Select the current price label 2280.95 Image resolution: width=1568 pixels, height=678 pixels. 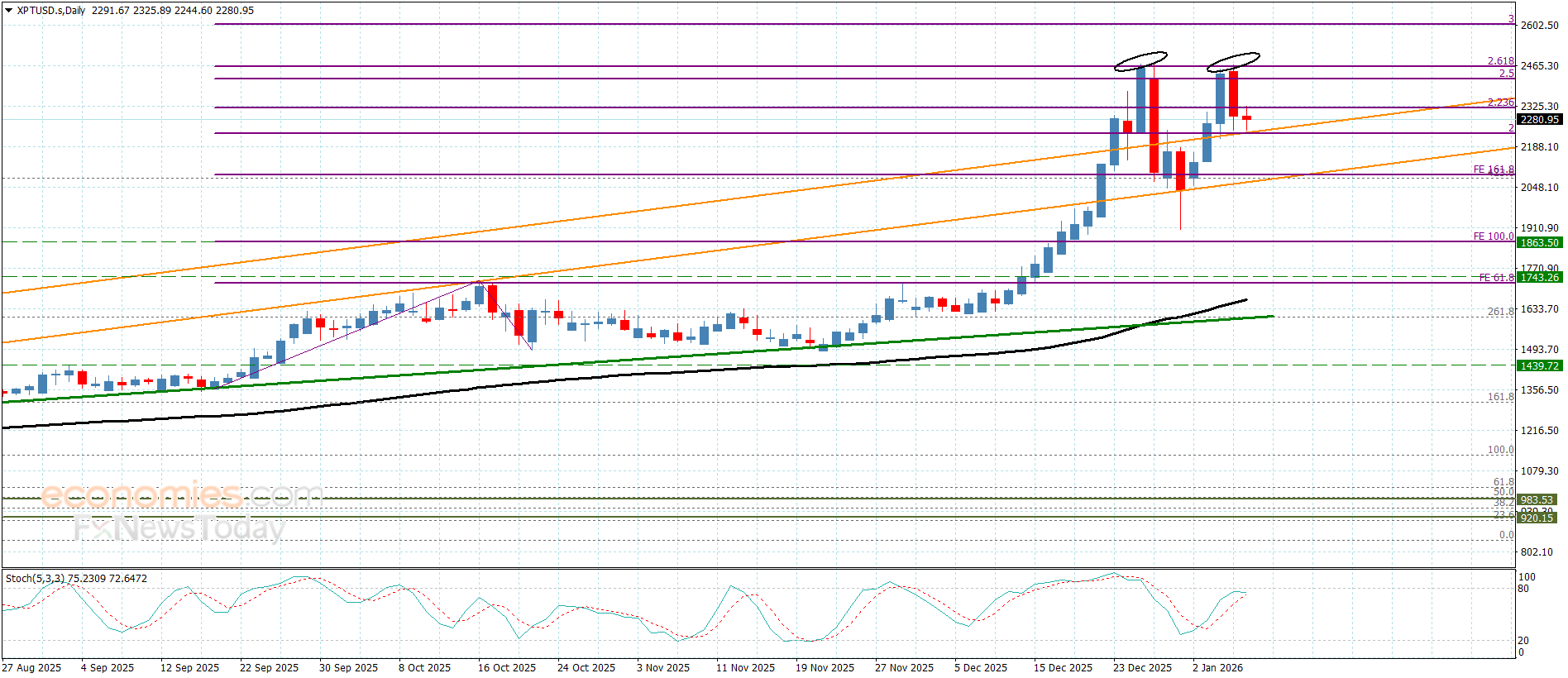[x=1539, y=120]
